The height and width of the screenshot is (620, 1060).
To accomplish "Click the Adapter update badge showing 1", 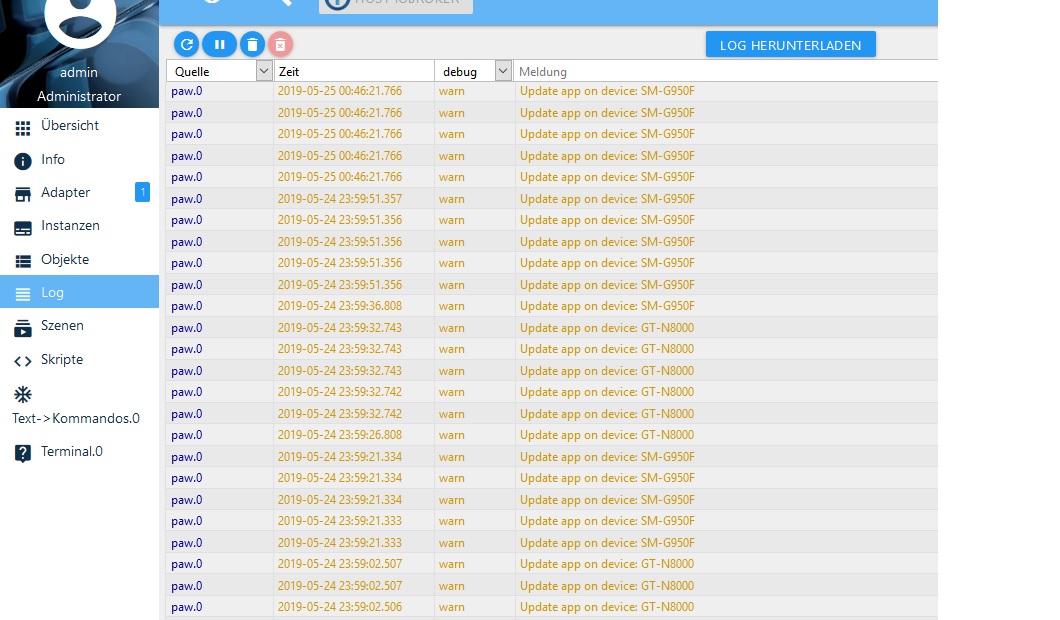I will click(143, 192).
